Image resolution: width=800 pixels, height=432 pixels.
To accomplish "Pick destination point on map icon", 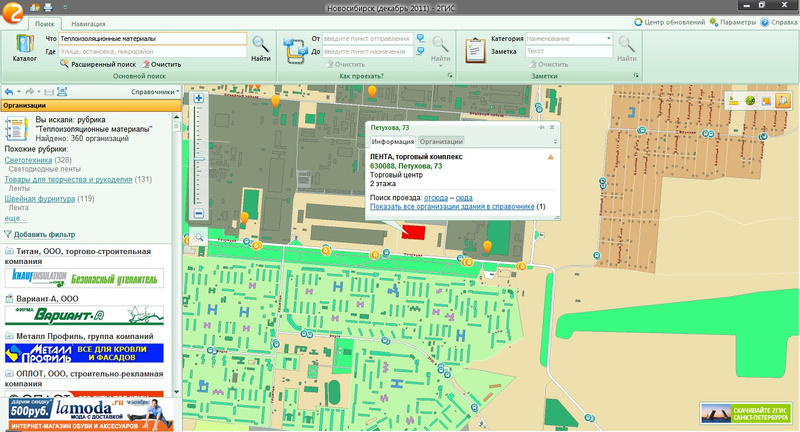I will pyautogui.click(x=420, y=51).
